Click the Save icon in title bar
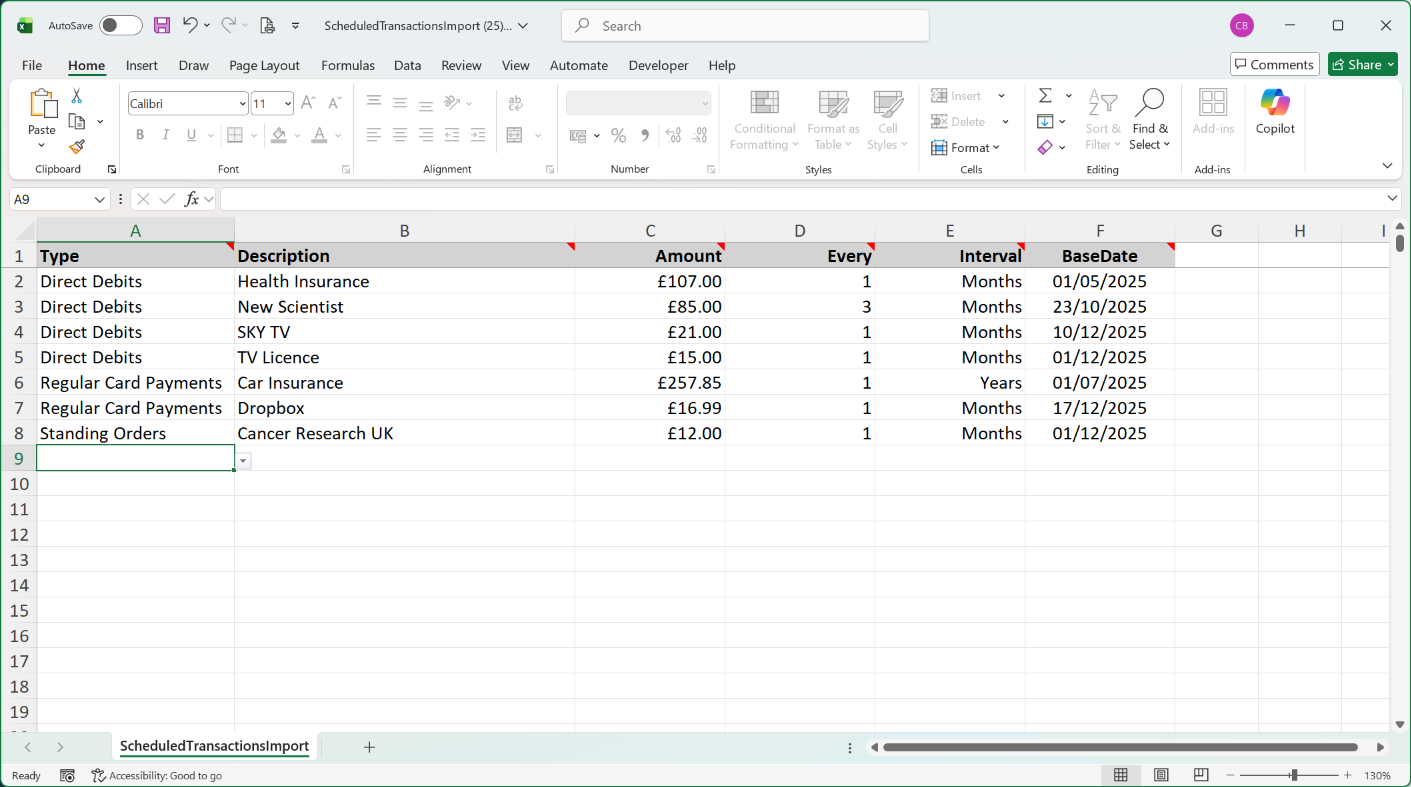 point(161,25)
